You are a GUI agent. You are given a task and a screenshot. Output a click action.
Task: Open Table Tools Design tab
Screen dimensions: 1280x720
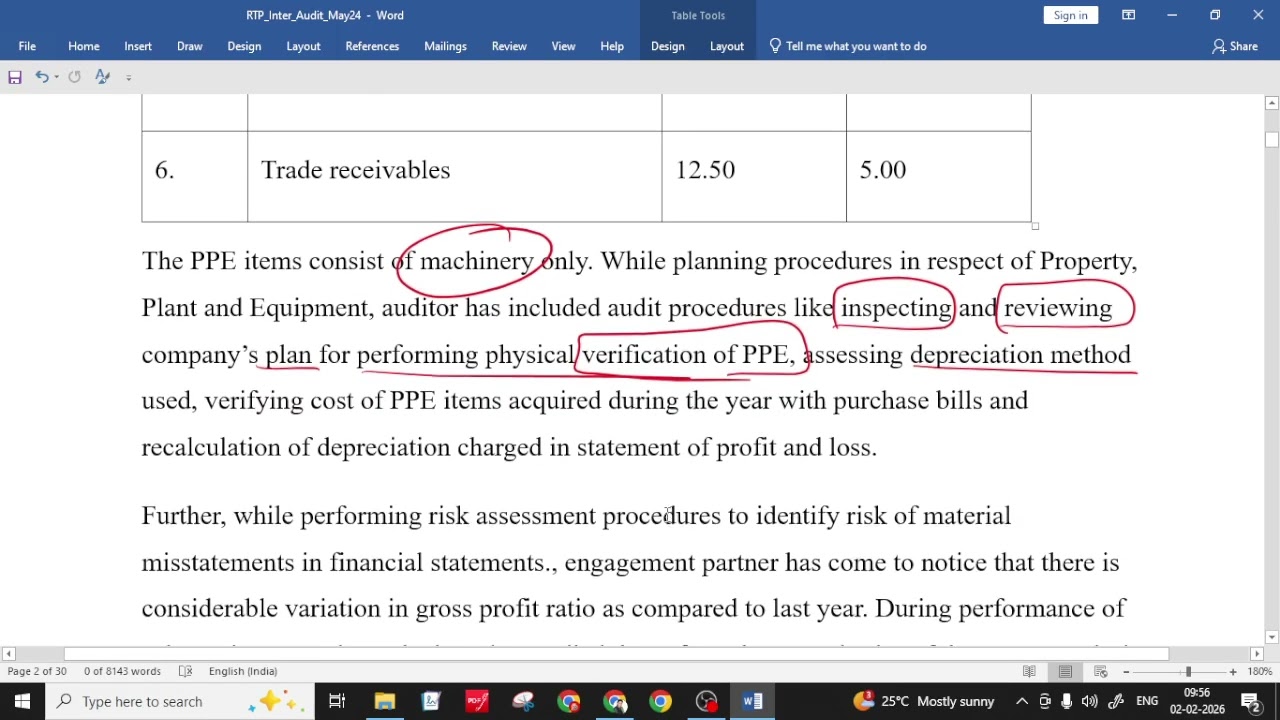(667, 46)
